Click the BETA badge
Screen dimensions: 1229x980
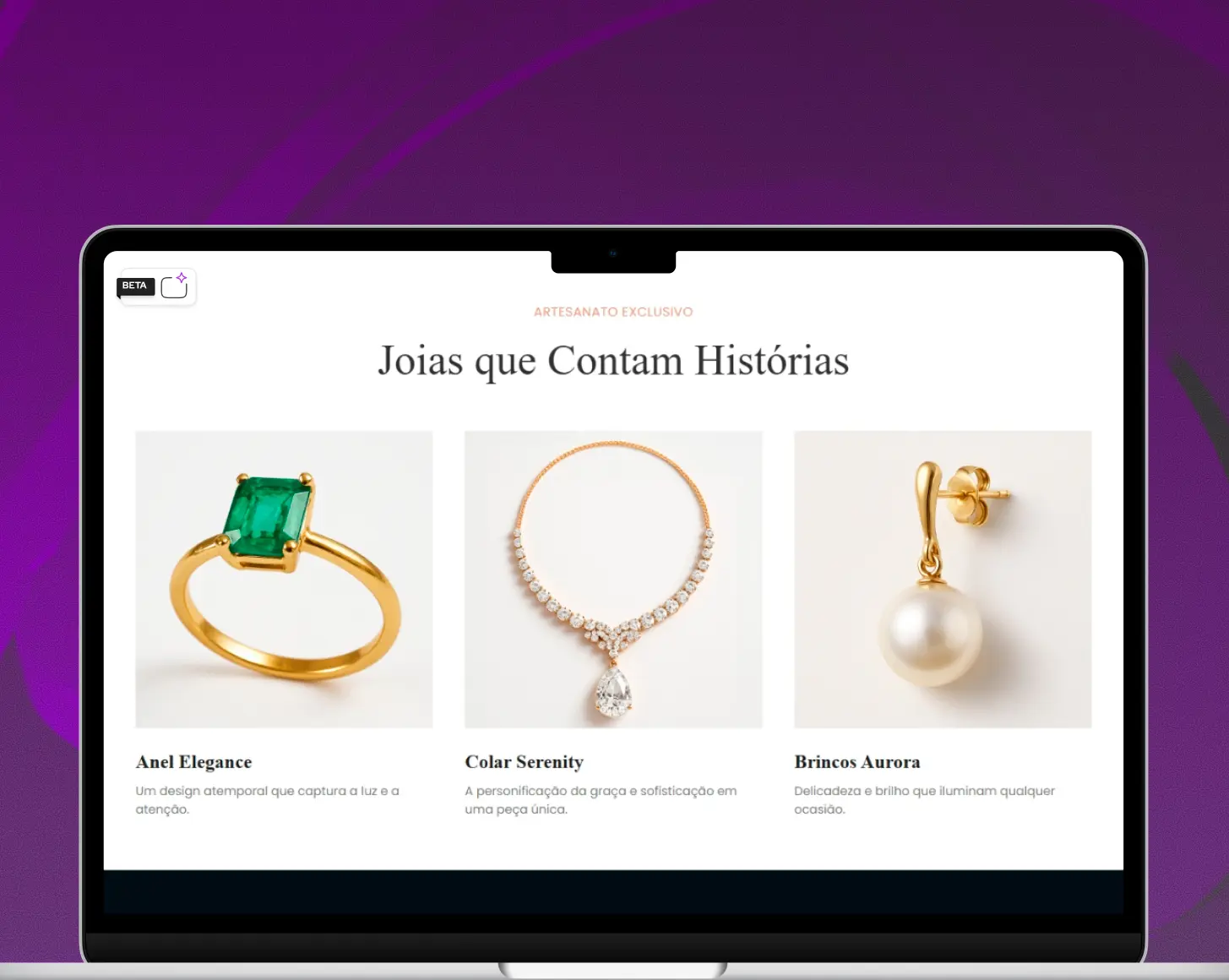point(135,286)
